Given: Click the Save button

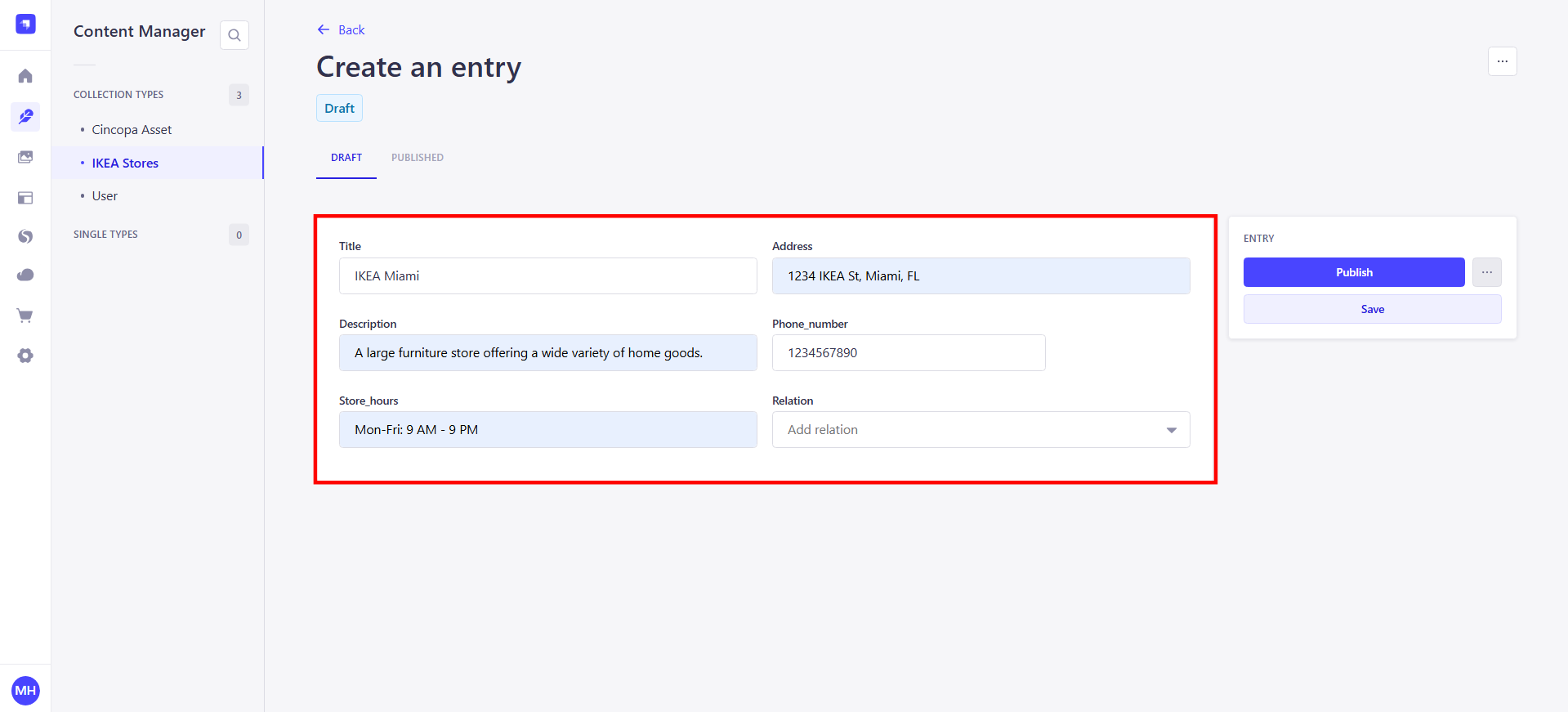Looking at the screenshot, I should 1372,309.
